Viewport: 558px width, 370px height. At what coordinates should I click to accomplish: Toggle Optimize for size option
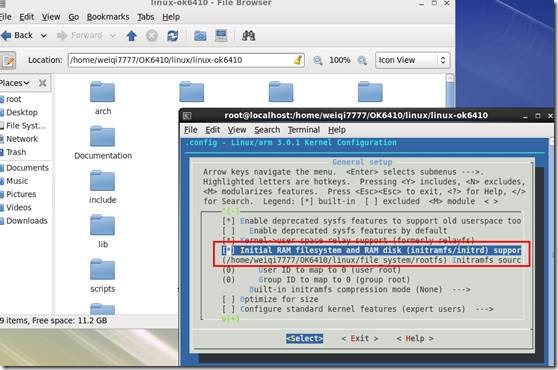point(270,299)
